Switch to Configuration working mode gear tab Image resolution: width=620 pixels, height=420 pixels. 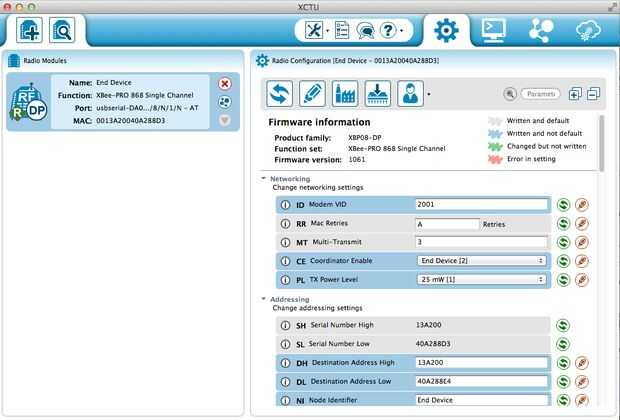click(446, 30)
